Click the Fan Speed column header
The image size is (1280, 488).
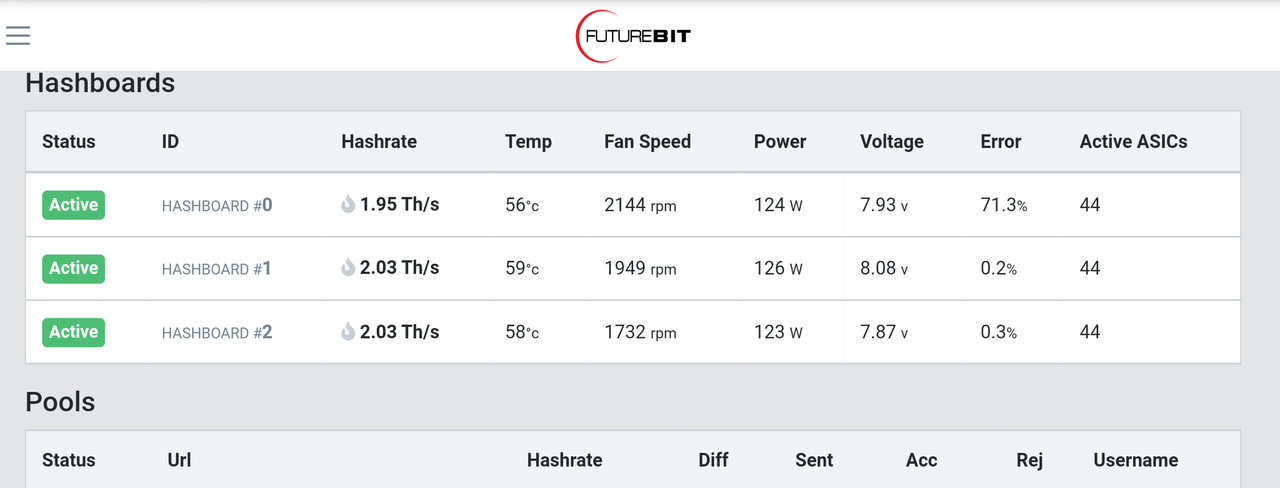(647, 141)
